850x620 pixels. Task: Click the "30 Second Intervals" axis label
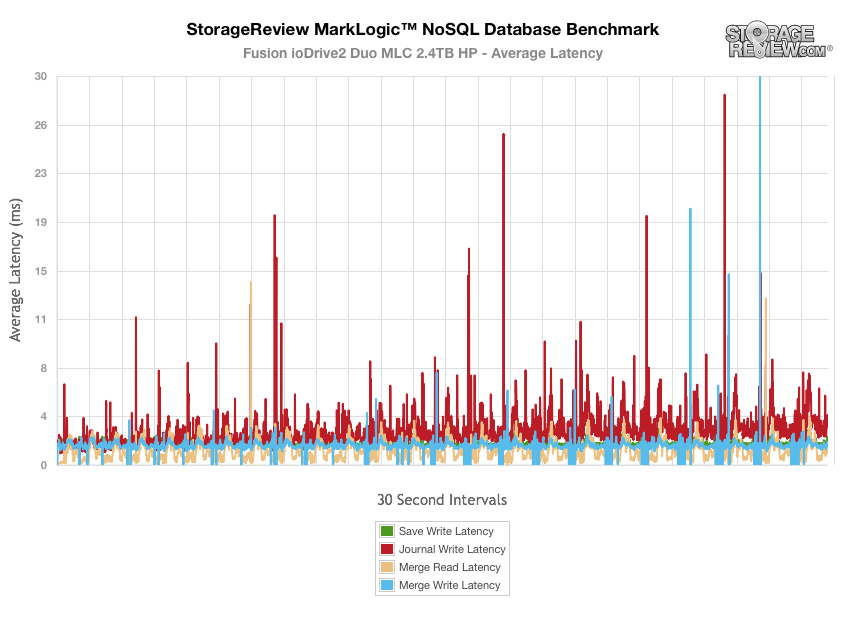(x=442, y=500)
